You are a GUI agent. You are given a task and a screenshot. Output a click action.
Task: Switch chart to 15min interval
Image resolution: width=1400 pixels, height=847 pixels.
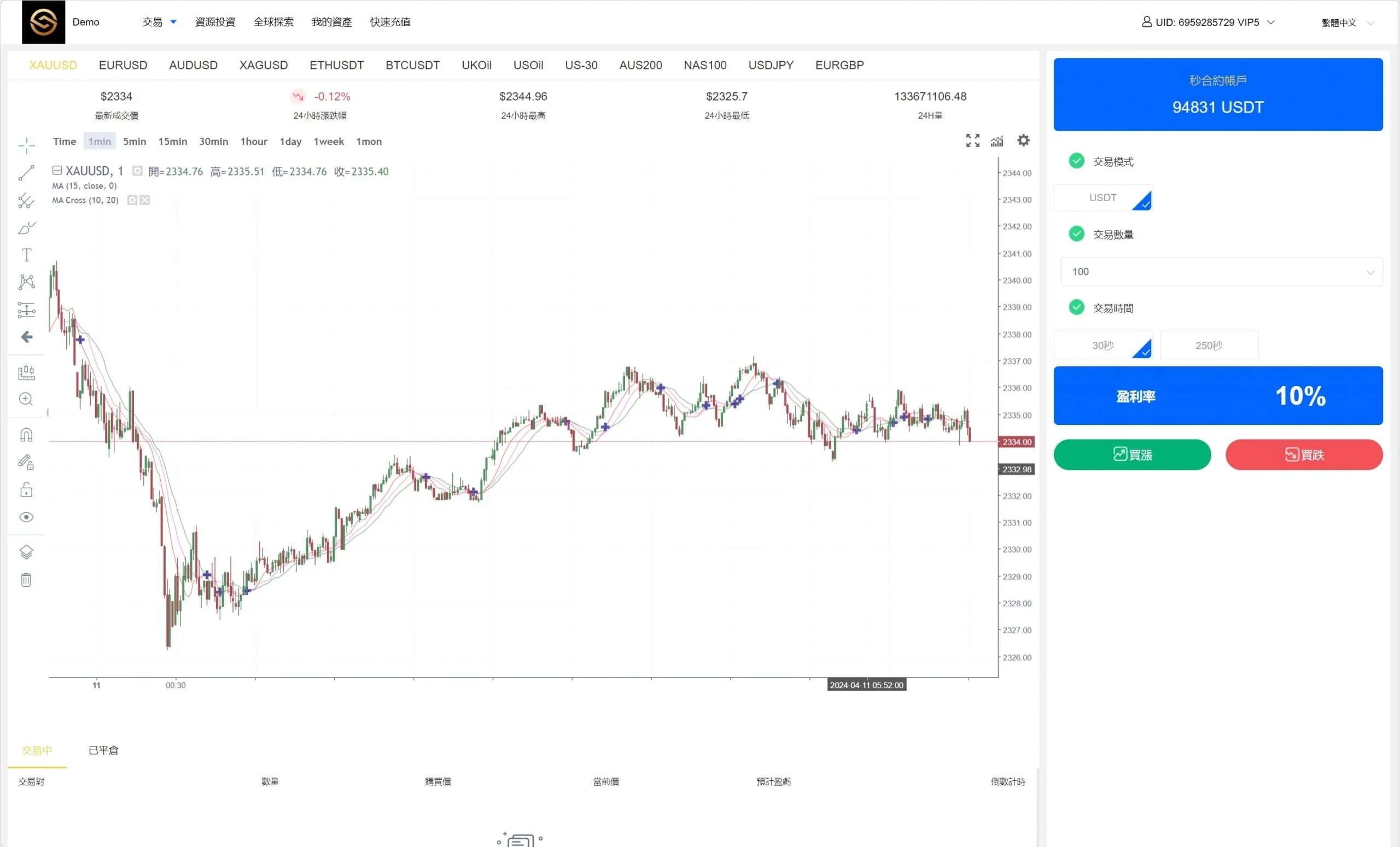pyautogui.click(x=172, y=142)
